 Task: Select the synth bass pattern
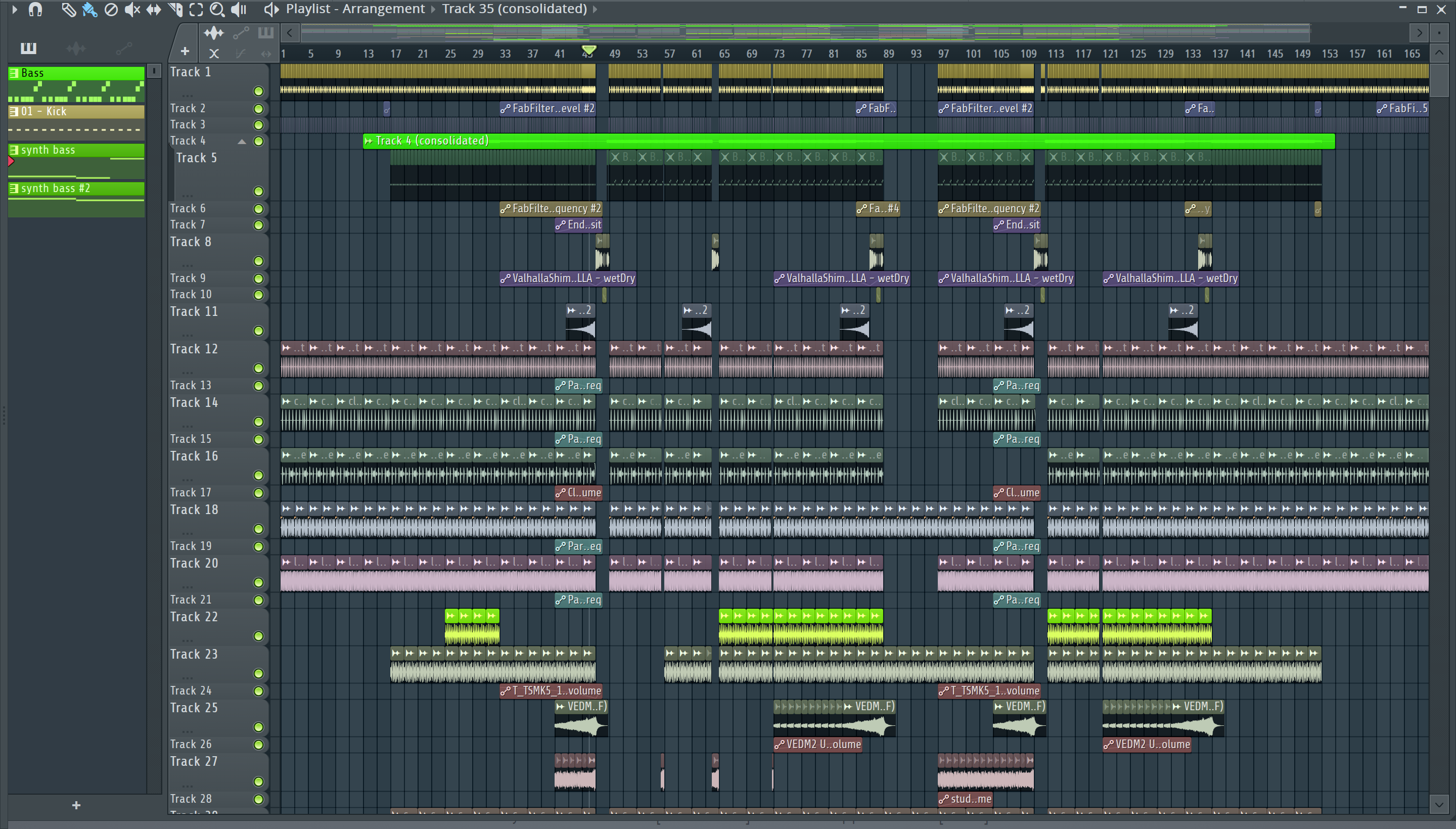click(x=76, y=161)
